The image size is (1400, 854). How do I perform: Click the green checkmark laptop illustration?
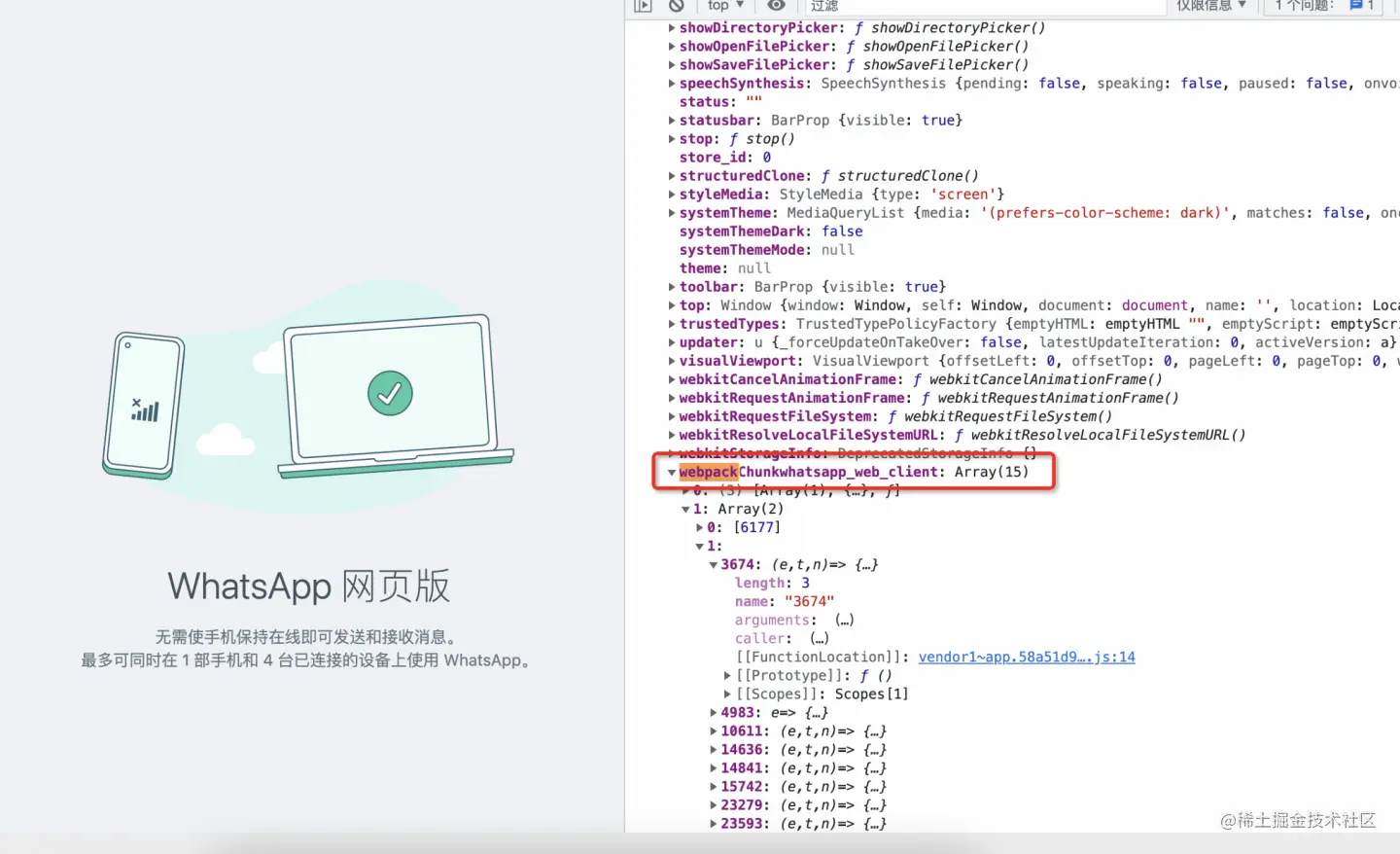[x=396, y=396]
